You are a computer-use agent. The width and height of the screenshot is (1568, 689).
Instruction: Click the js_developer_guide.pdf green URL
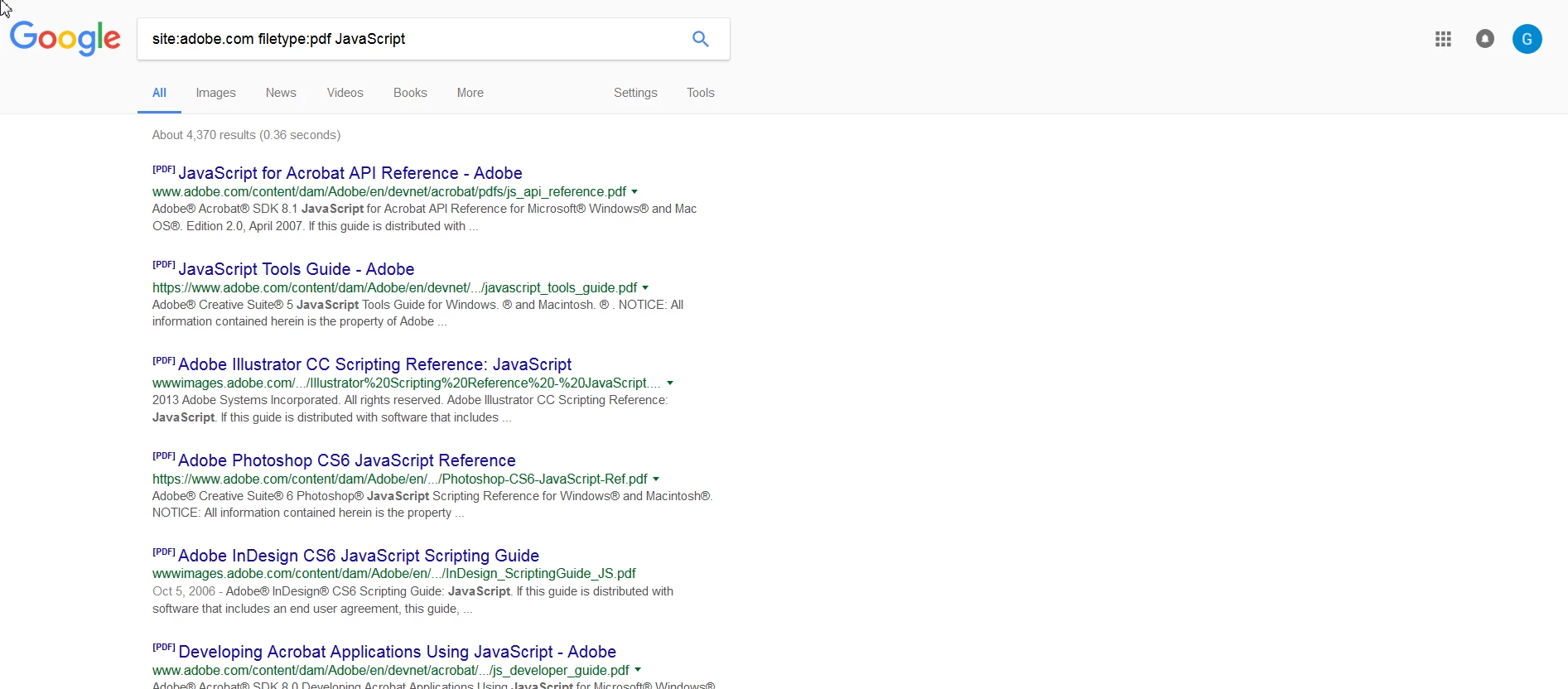391,671
